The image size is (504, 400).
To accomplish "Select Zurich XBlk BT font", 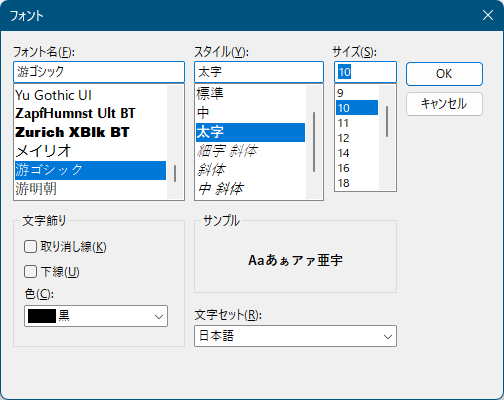I will [90, 132].
